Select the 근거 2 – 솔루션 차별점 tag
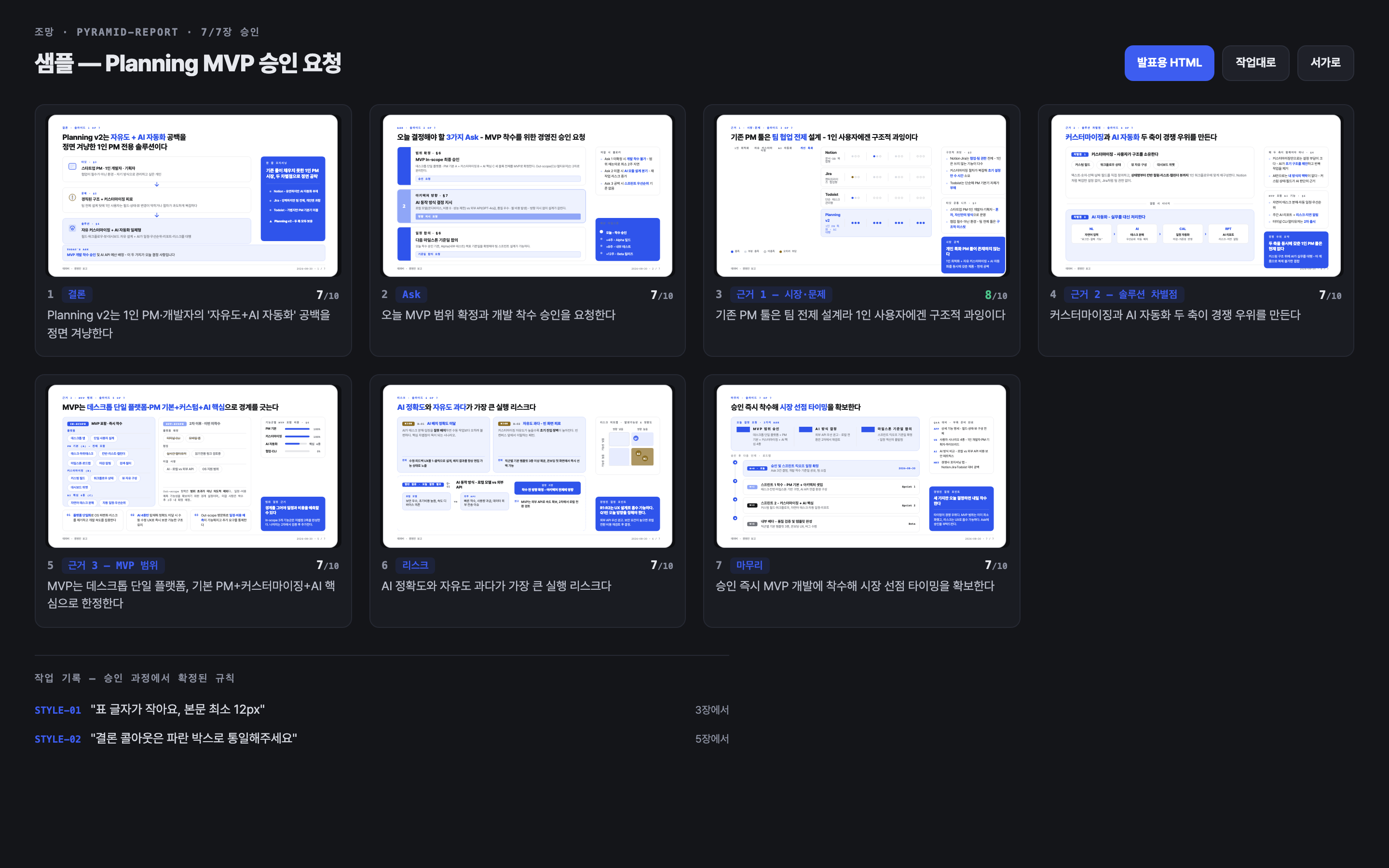 pos(1124,295)
